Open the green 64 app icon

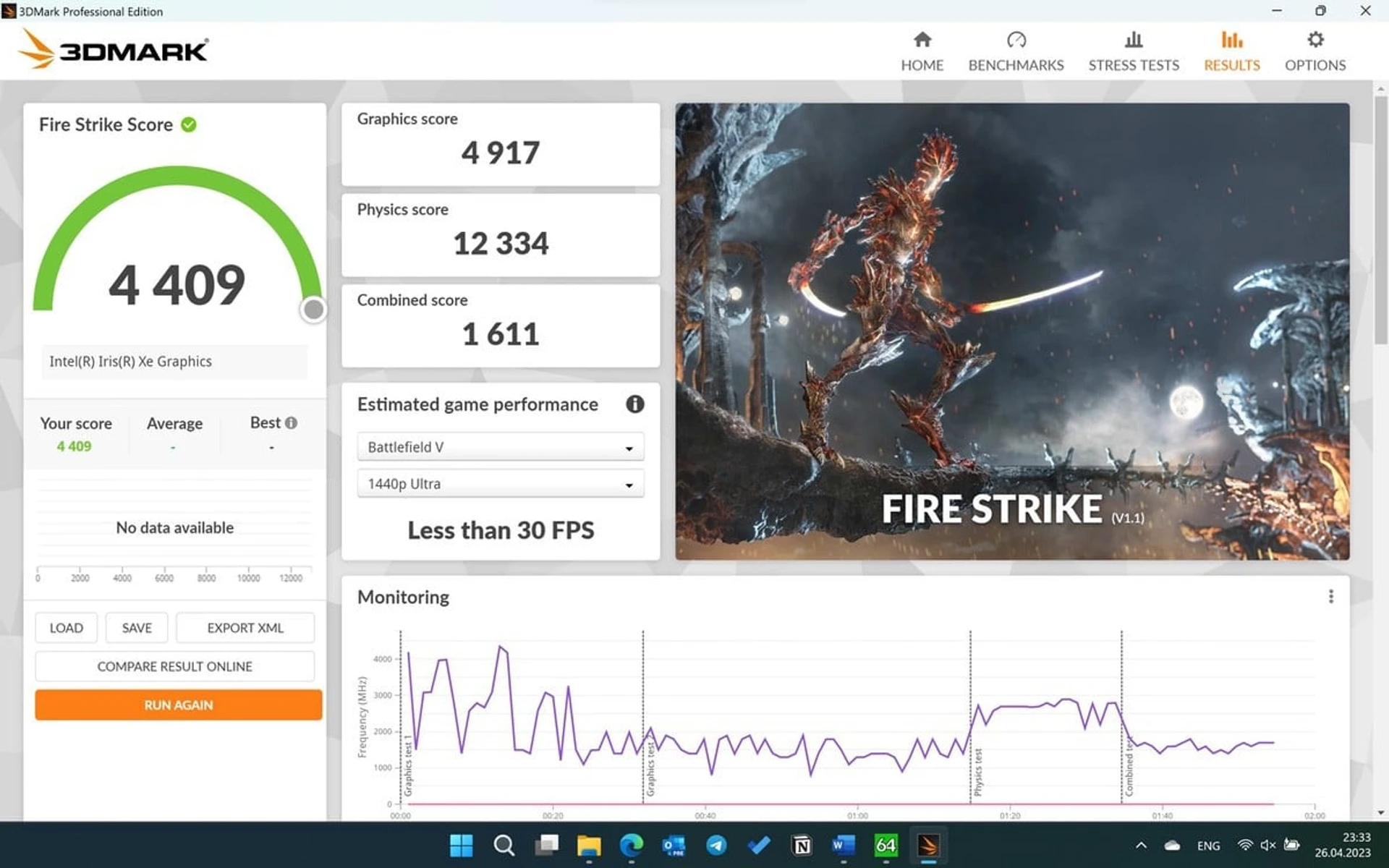(886, 845)
